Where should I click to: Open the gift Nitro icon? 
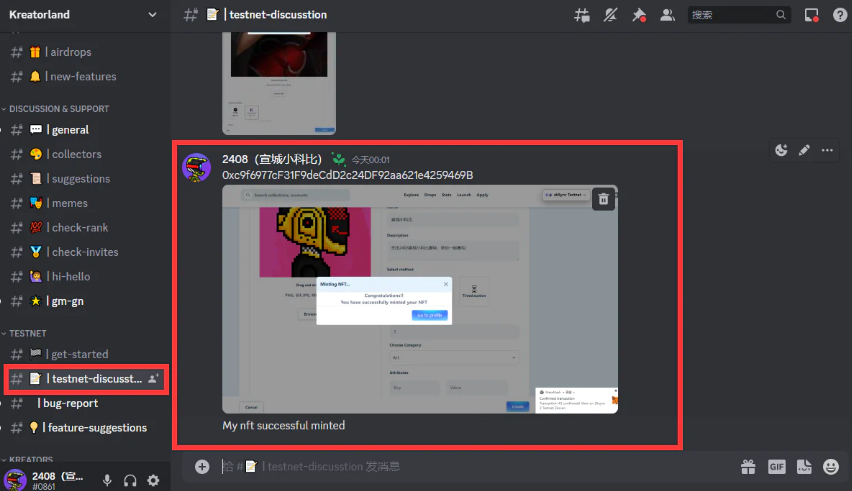tap(748, 467)
